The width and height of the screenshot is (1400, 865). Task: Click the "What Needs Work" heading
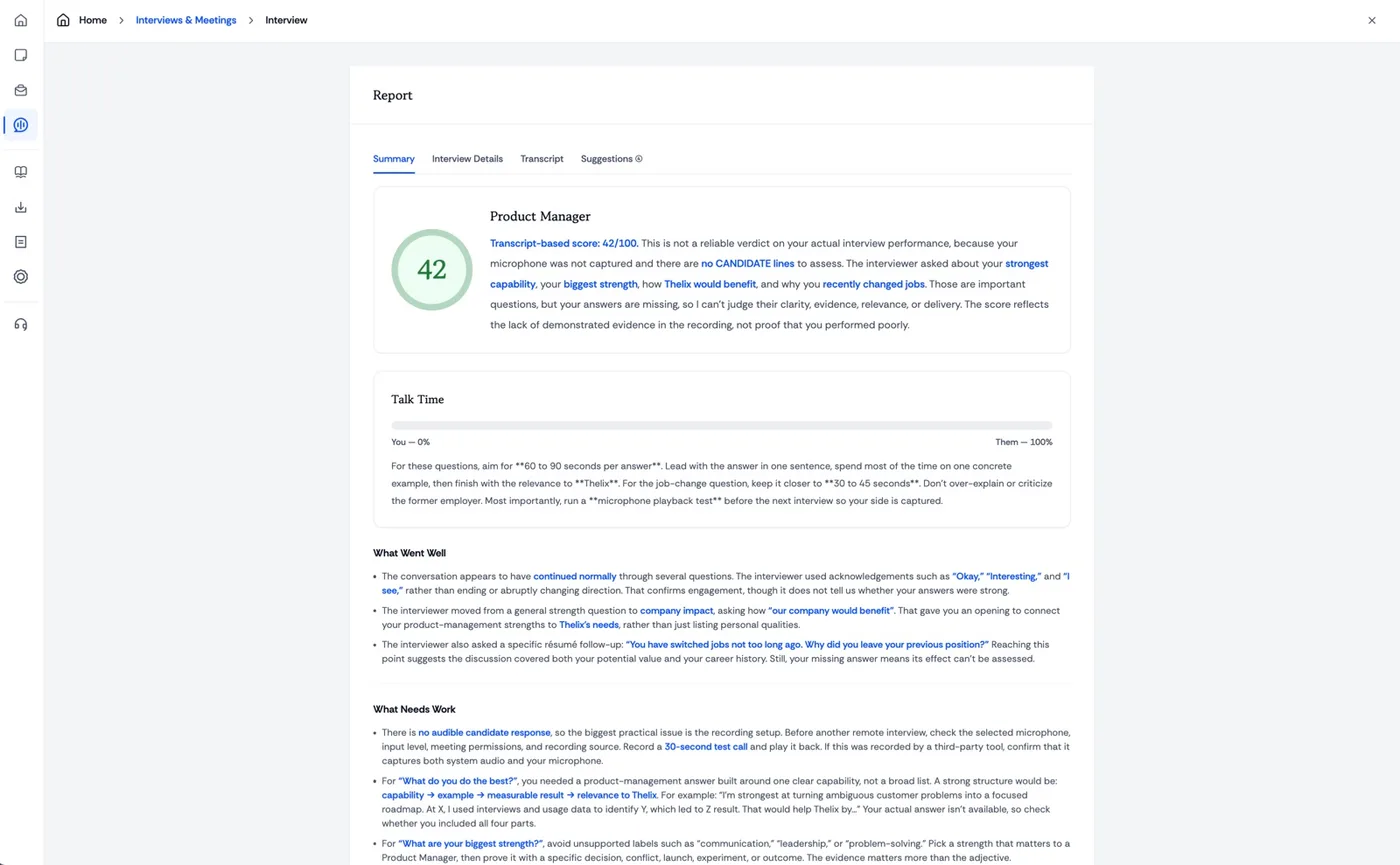click(414, 710)
